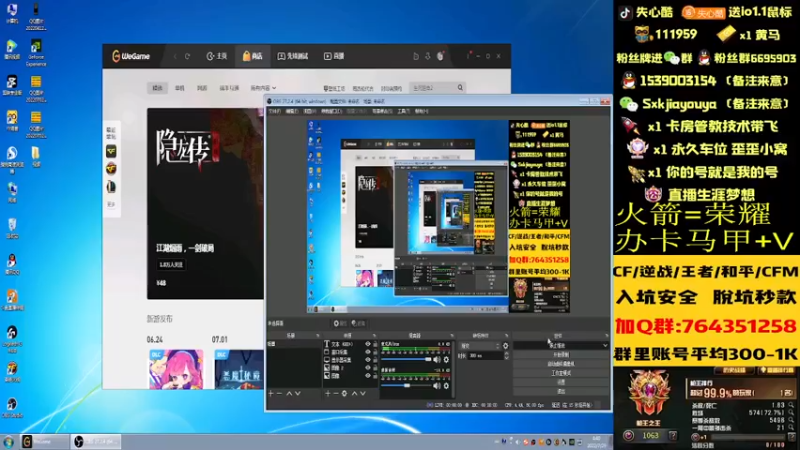Open the 停靠窗口(D) menu in OBS
Screen dimensions: 800x450
pyautogui.click(x=331, y=111)
